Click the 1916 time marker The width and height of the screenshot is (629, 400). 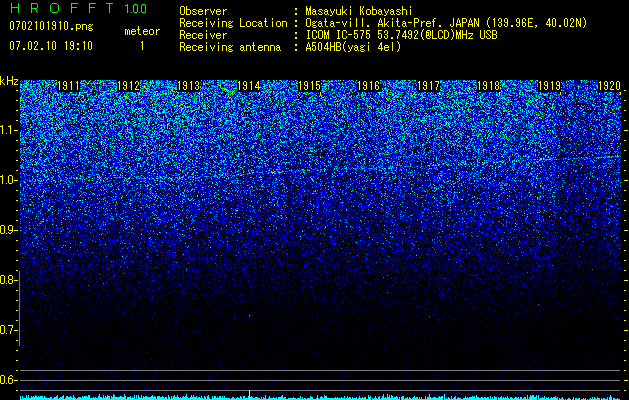point(369,86)
